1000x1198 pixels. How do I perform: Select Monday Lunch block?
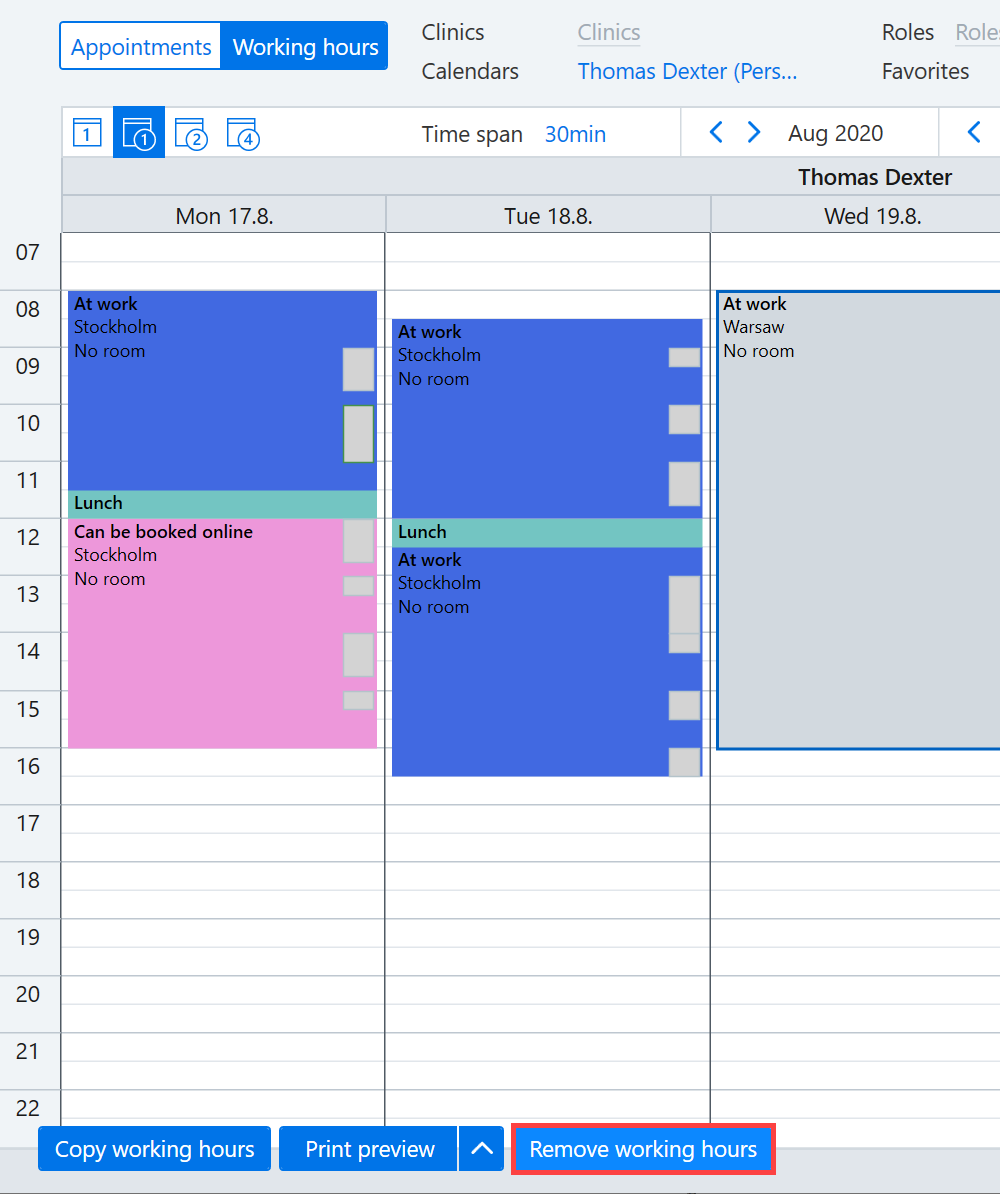[x=222, y=503]
